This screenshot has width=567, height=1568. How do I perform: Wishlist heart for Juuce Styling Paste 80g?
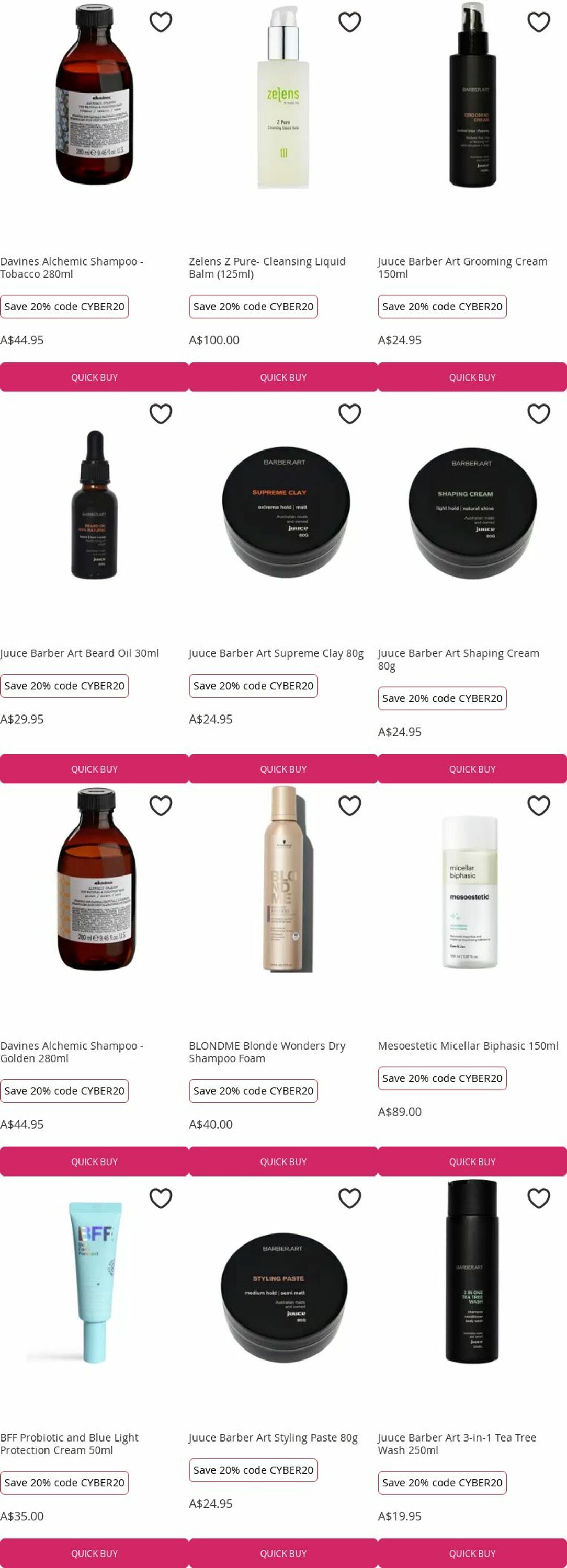349,1198
